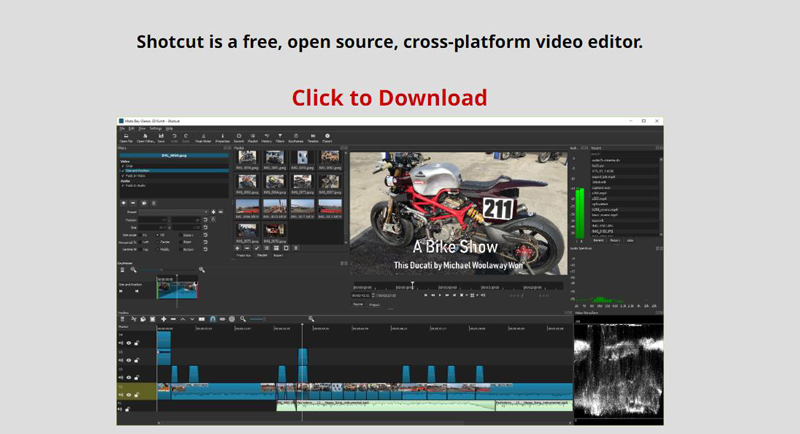Image resolution: width=800 pixels, height=434 pixels.
Task: Select the Distort size mode radio button
Action: pos(181,235)
